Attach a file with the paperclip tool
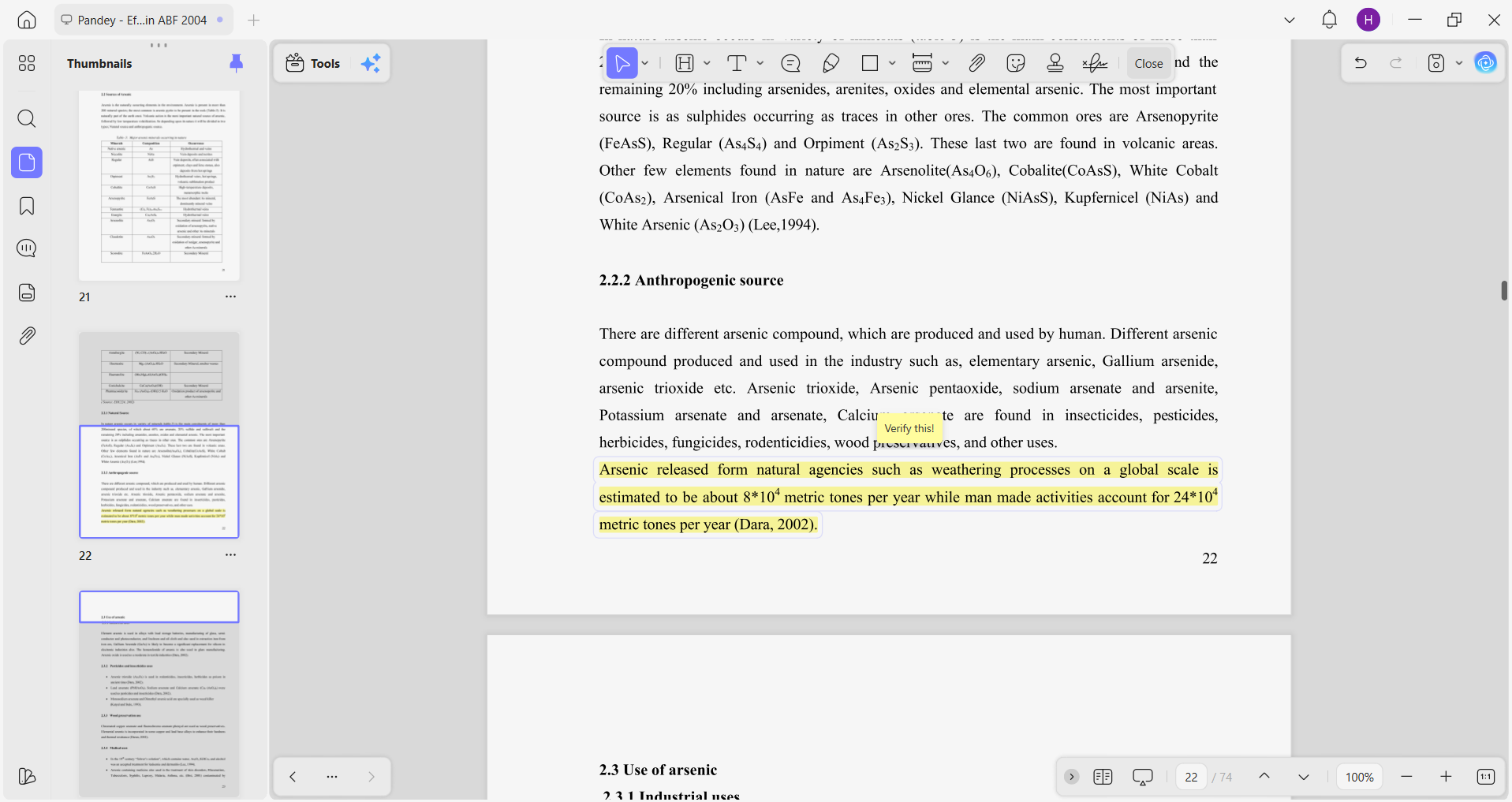The height and width of the screenshot is (802, 1512). click(x=977, y=63)
